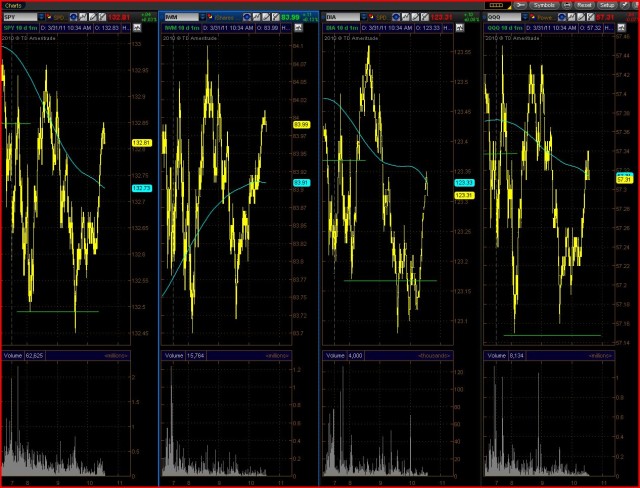The width and height of the screenshot is (640, 488).
Task: Click the yellow 83.99 price bubble on IWM axis
Action: [x=301, y=124]
